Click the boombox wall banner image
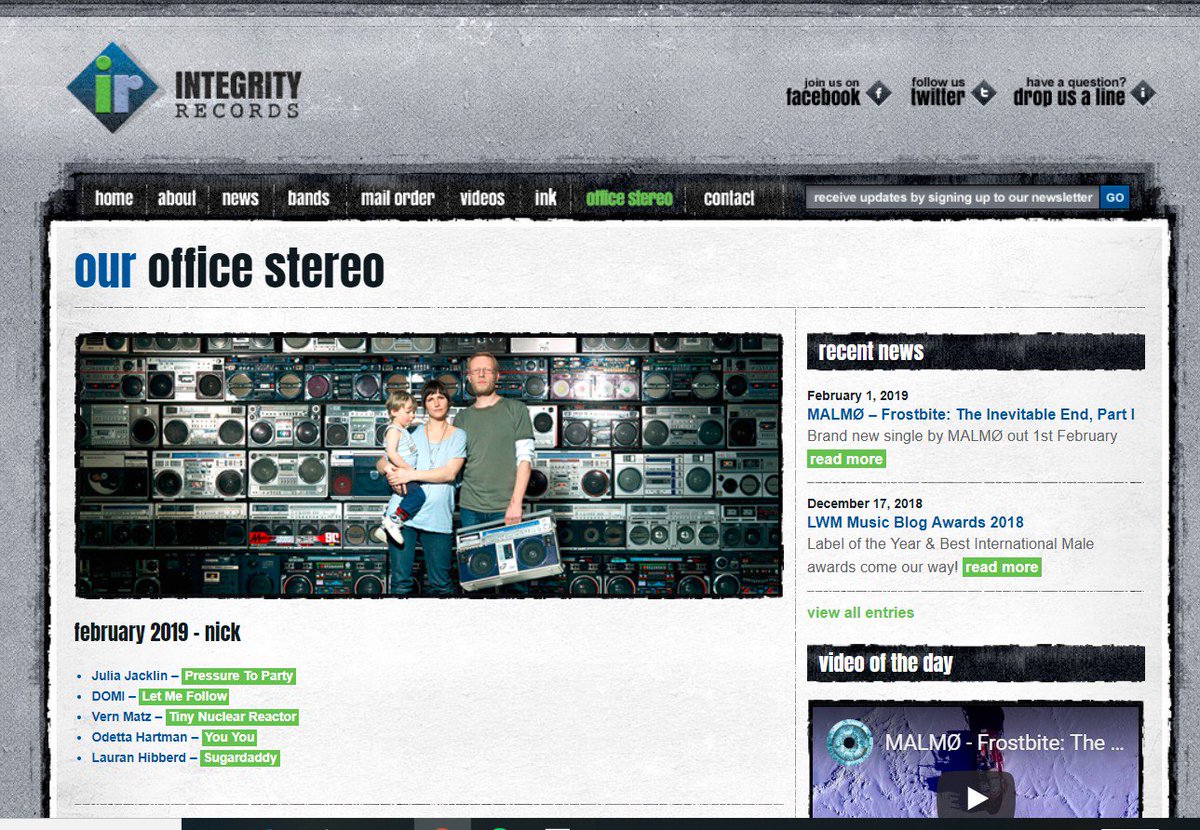 pos(429,466)
